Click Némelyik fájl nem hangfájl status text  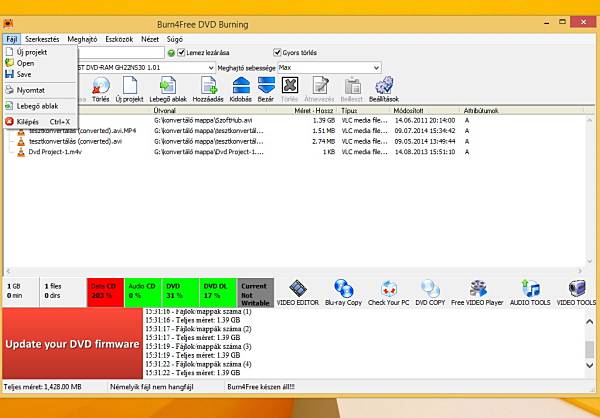click(152, 387)
